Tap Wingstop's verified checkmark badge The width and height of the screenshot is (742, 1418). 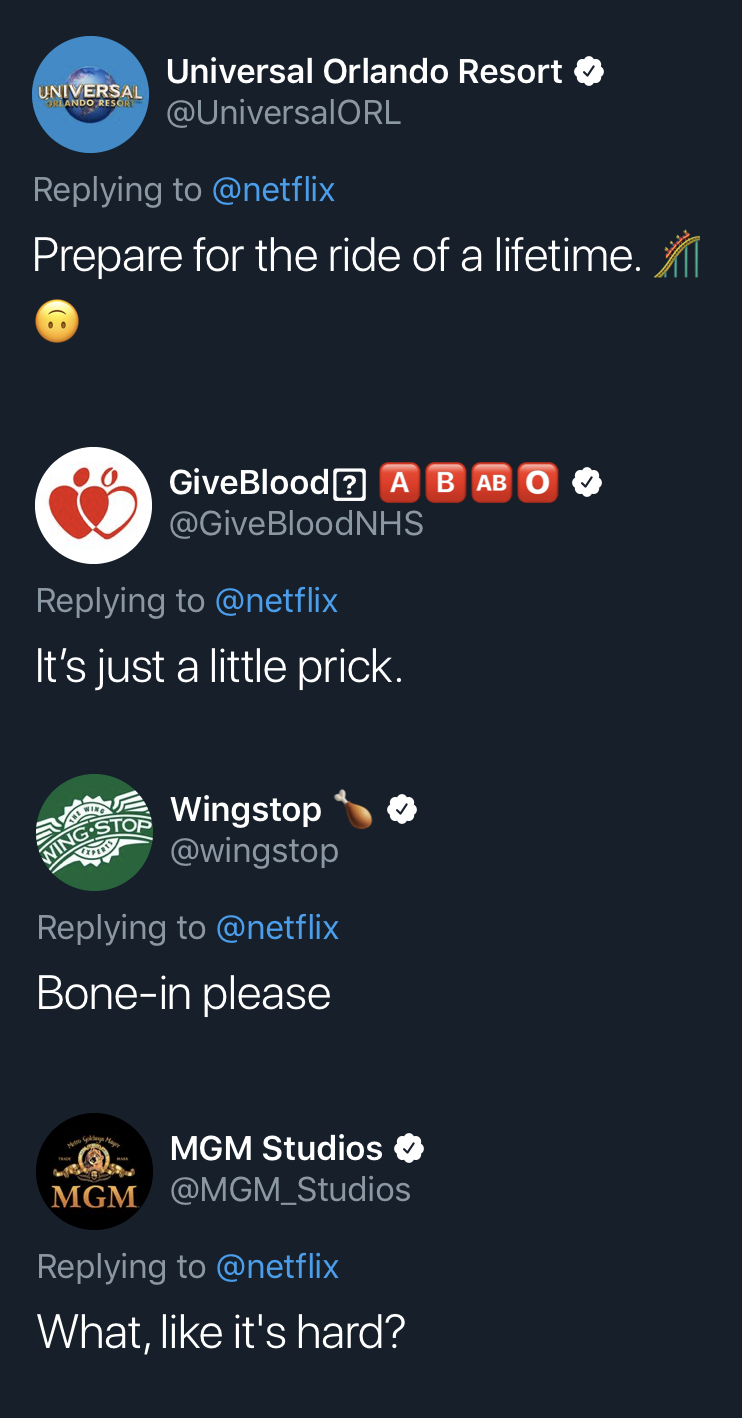tap(402, 809)
